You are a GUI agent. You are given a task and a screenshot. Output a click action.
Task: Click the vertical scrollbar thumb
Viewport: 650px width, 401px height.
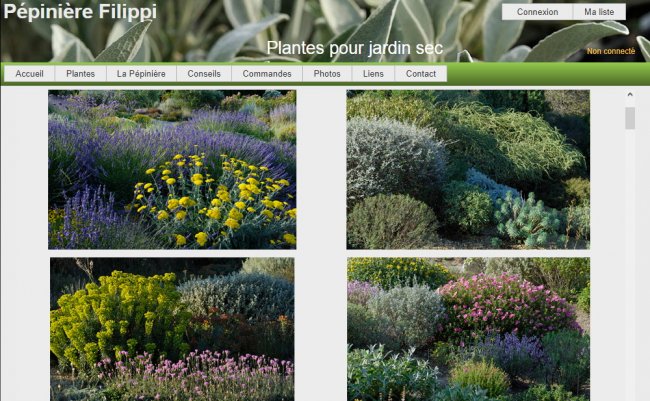coord(630,119)
